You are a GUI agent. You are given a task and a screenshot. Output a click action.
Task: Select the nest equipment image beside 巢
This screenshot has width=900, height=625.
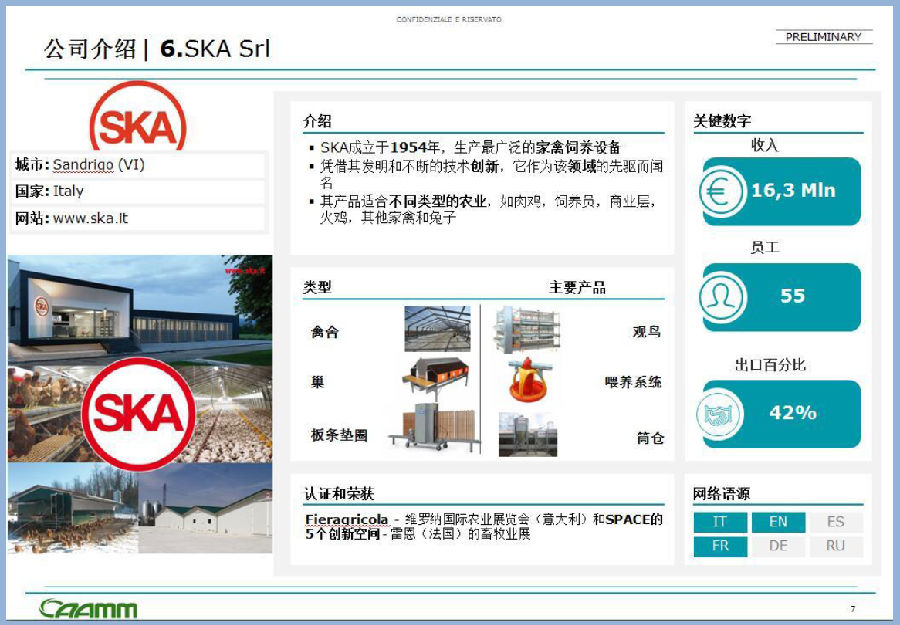[436, 378]
